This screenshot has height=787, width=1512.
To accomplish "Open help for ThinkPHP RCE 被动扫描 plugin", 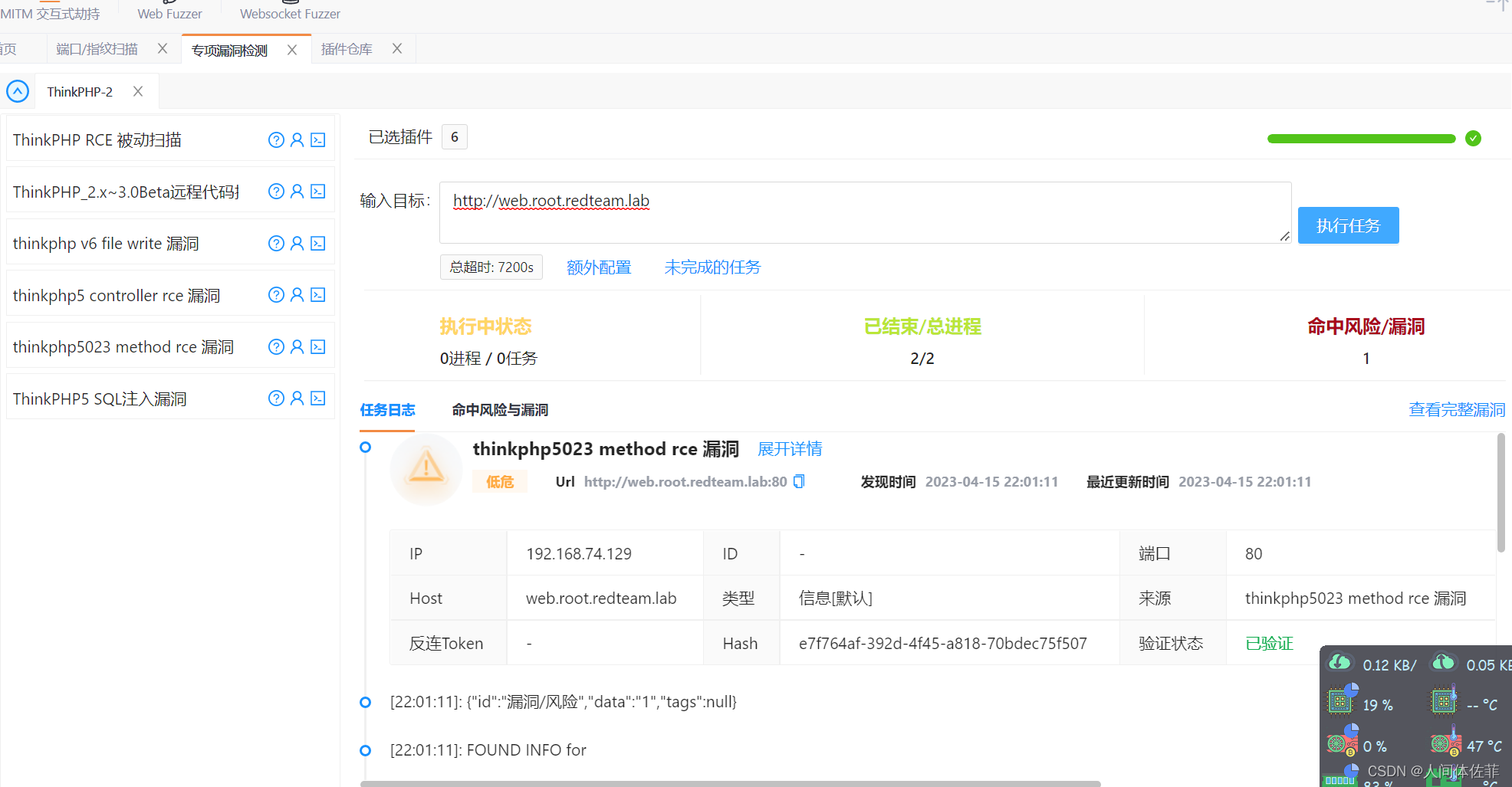I will tap(276, 139).
